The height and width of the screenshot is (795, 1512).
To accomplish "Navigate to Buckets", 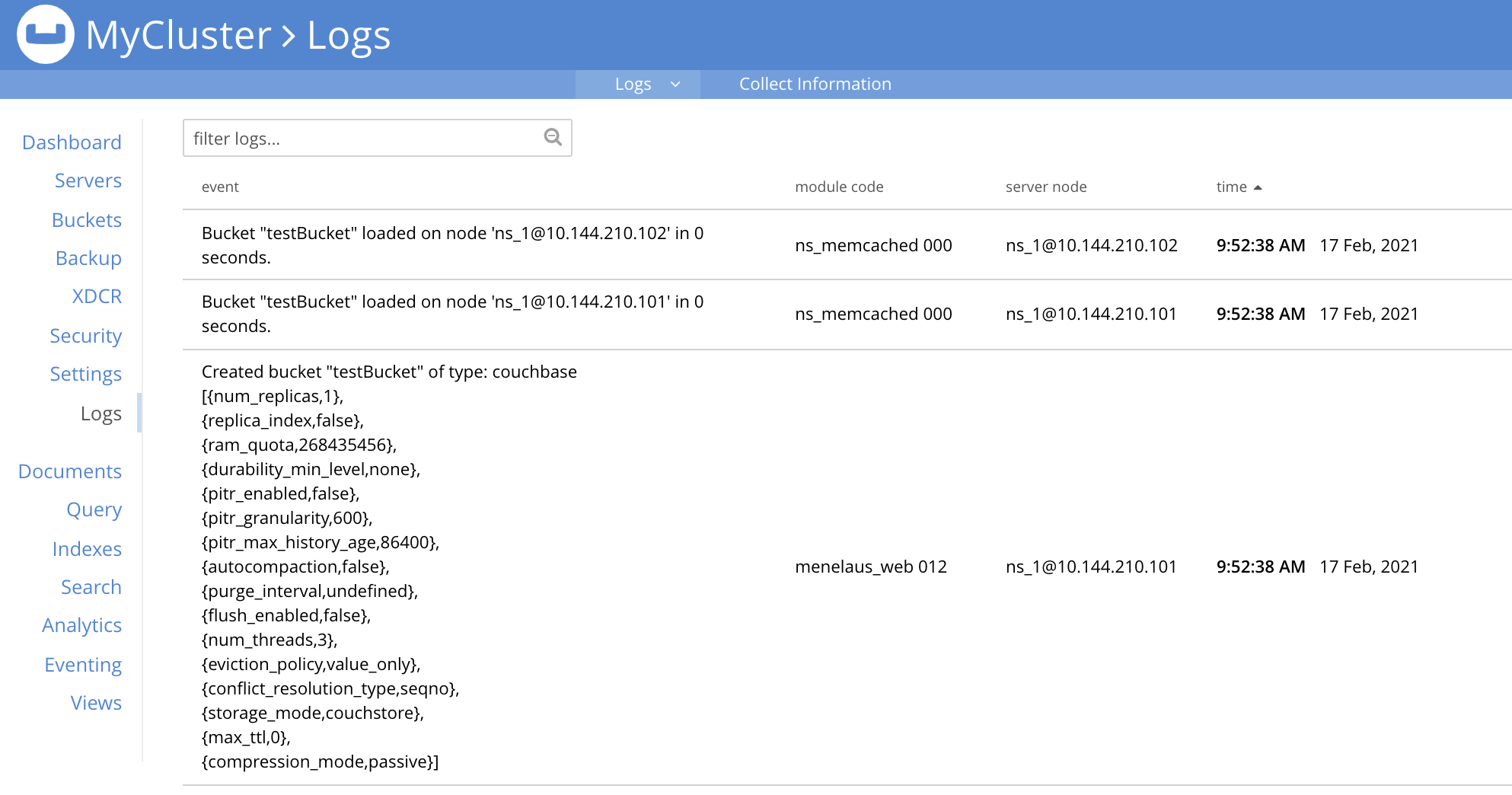I will (87, 220).
